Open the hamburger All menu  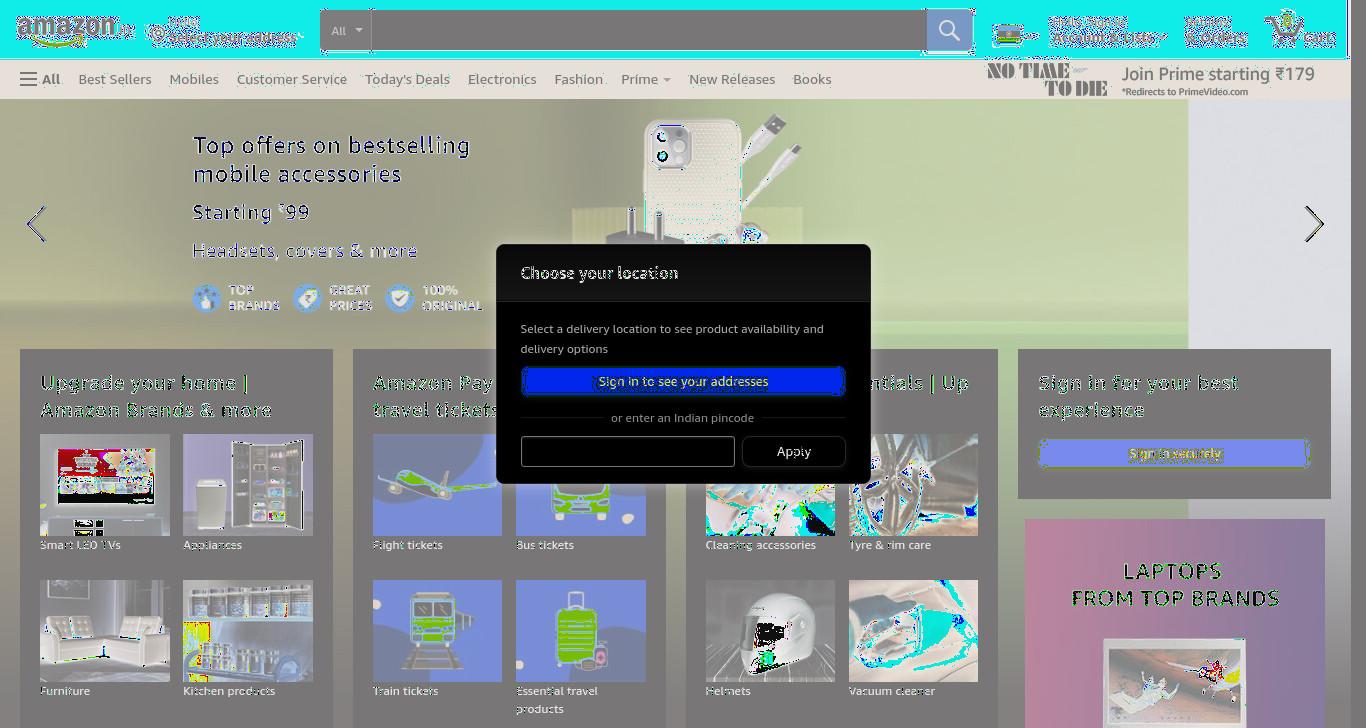40,79
